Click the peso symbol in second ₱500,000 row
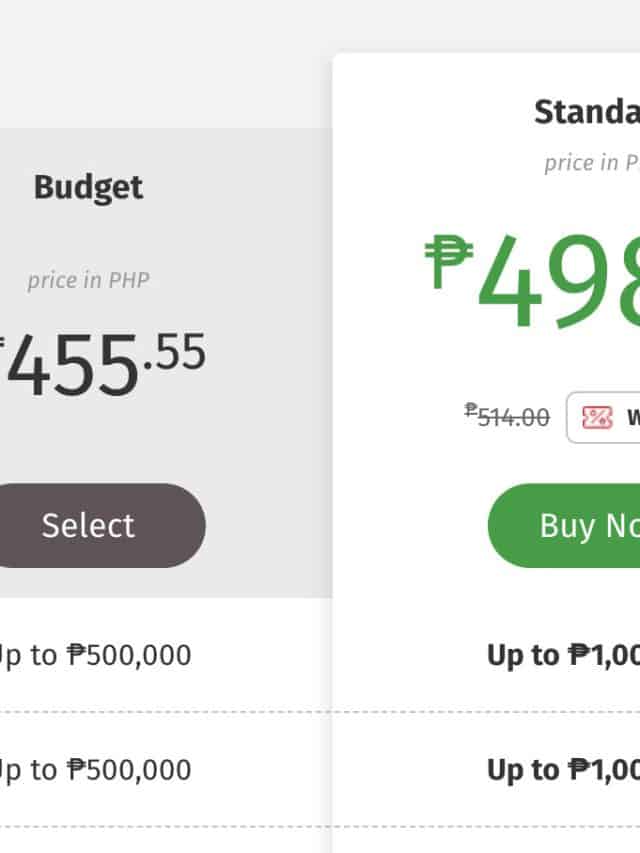The image size is (640, 853). [x=79, y=770]
